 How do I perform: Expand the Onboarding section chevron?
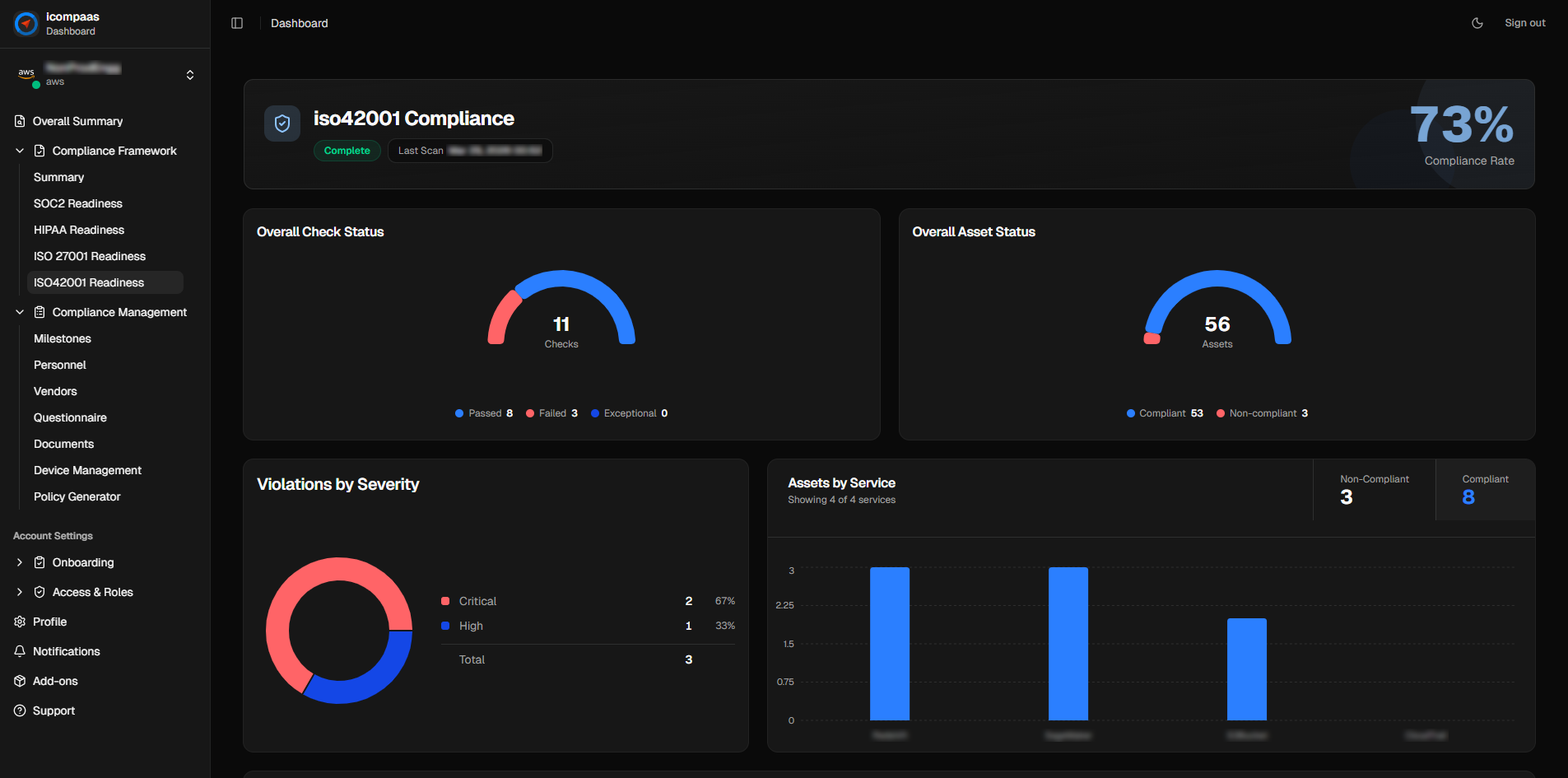point(20,562)
